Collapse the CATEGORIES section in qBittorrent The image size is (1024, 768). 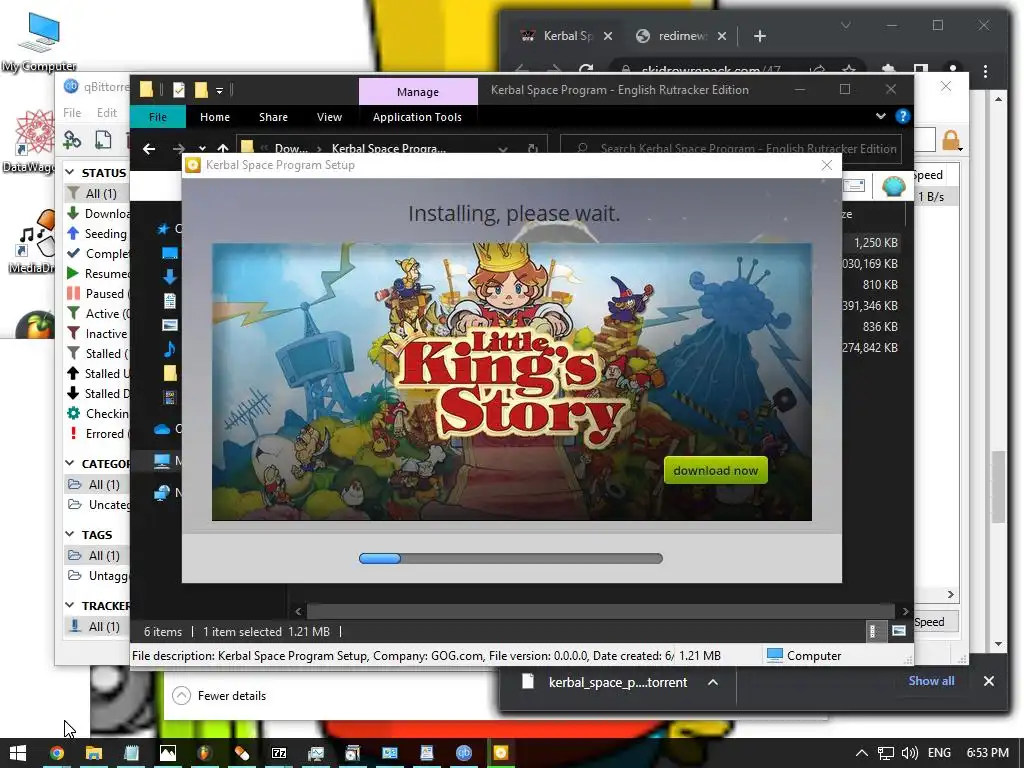tap(70, 463)
